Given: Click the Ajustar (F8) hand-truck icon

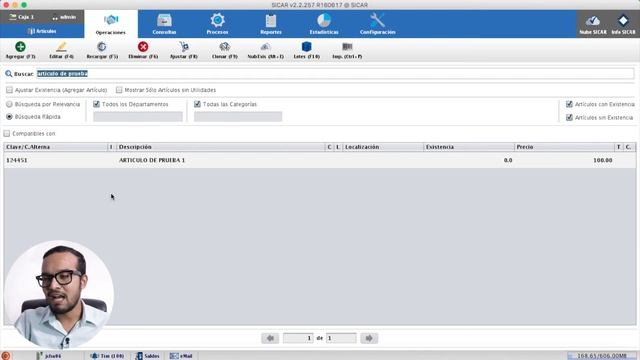Looking at the screenshot, I should 184,47.
